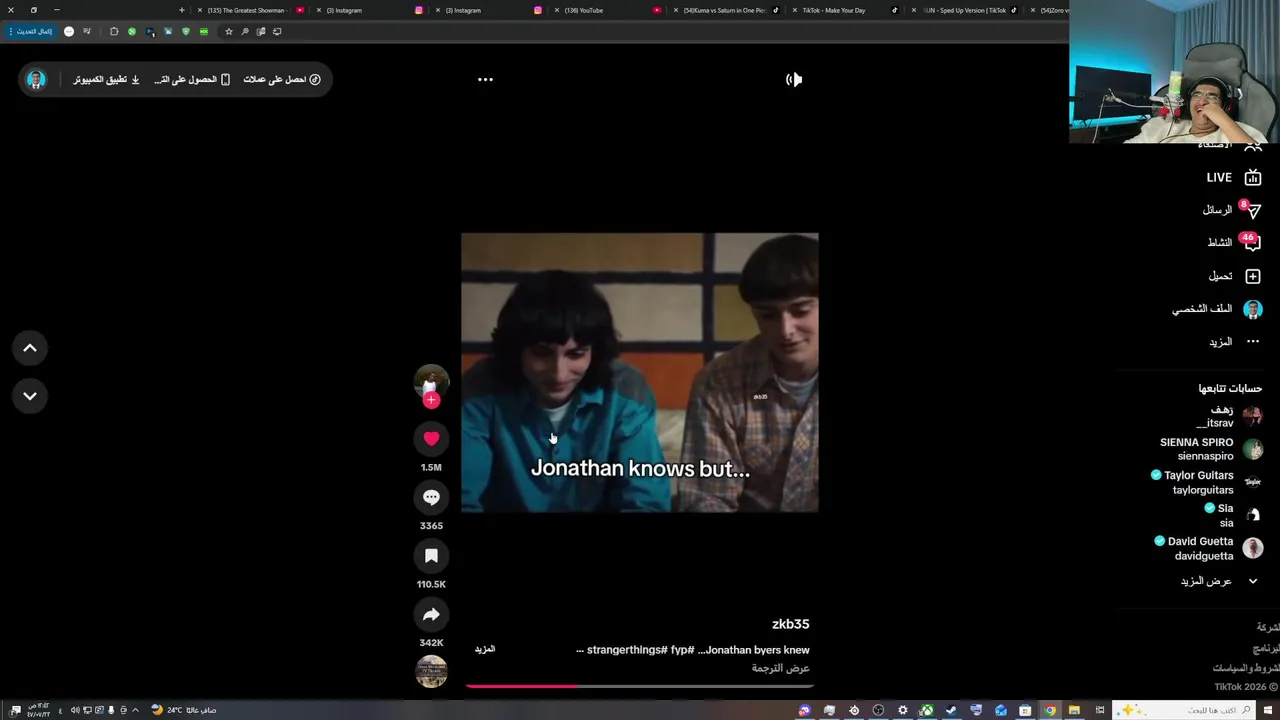This screenshot has height=720, width=1280.
Task: Open Xbox app in taskbar
Action: click(x=927, y=710)
